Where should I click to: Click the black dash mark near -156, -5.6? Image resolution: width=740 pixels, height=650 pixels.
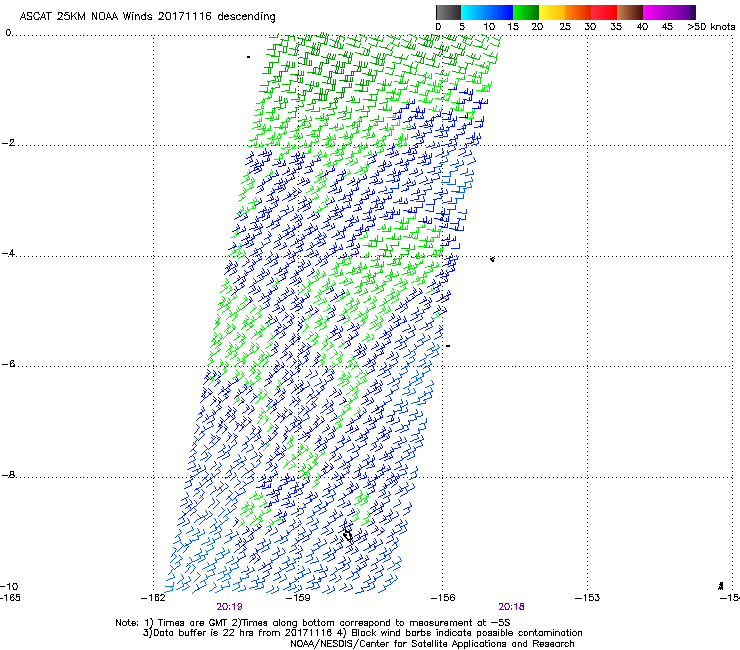click(x=448, y=346)
